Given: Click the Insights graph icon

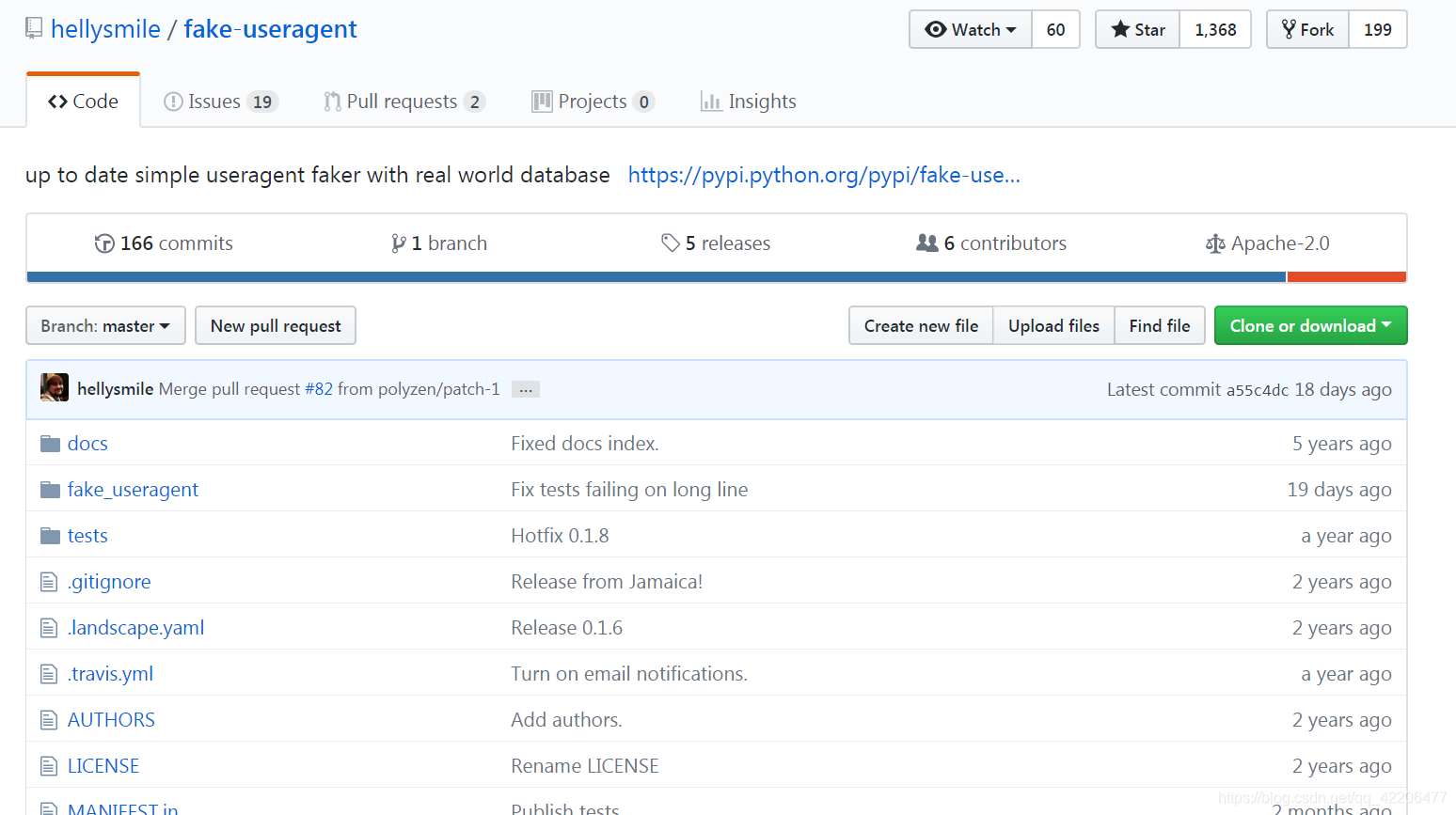Looking at the screenshot, I should [x=711, y=102].
